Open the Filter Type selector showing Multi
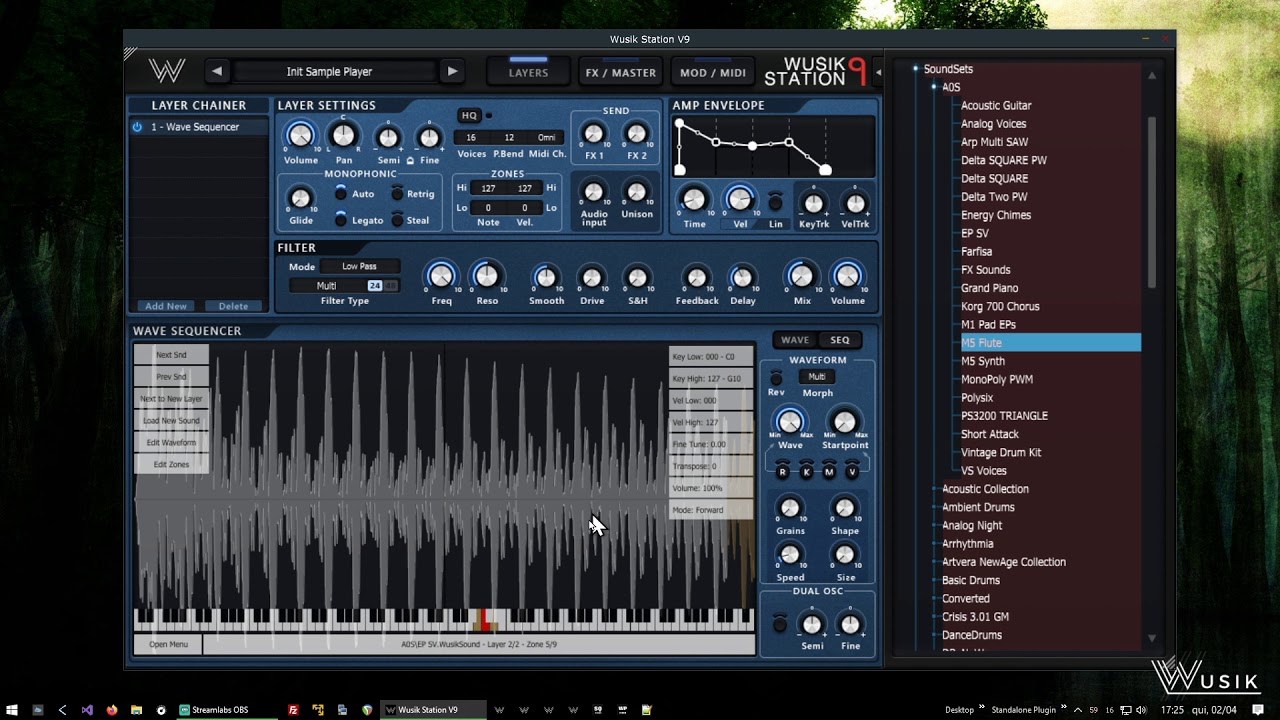1280x720 pixels. pos(327,286)
